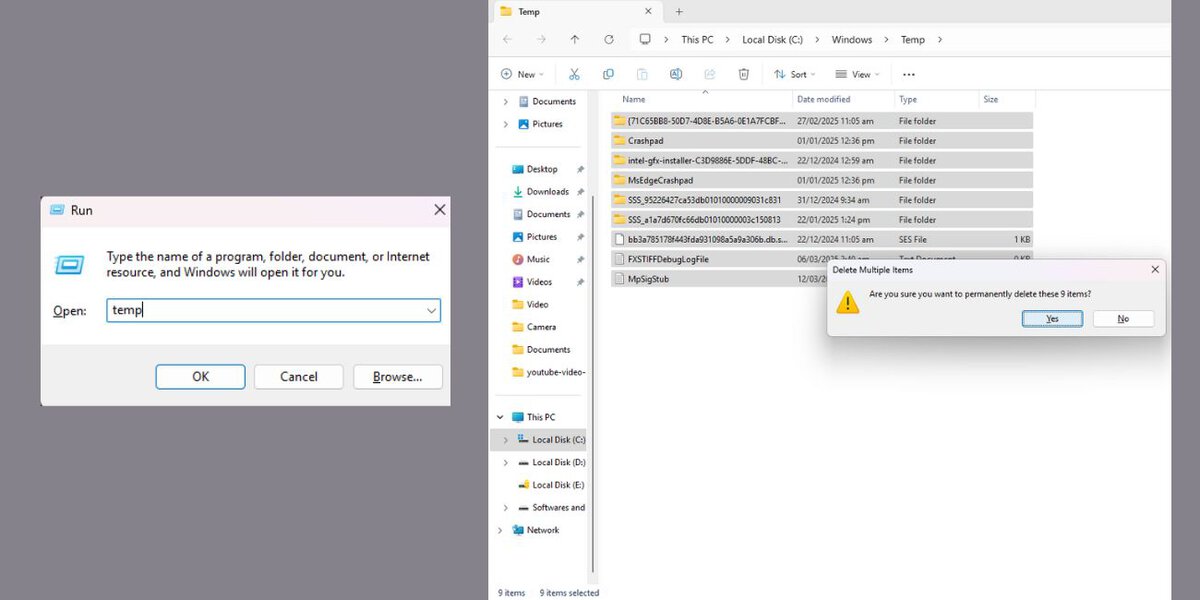Click Local Disk (C:) in the breadcrumb
The height and width of the screenshot is (600, 1200).
click(x=772, y=40)
